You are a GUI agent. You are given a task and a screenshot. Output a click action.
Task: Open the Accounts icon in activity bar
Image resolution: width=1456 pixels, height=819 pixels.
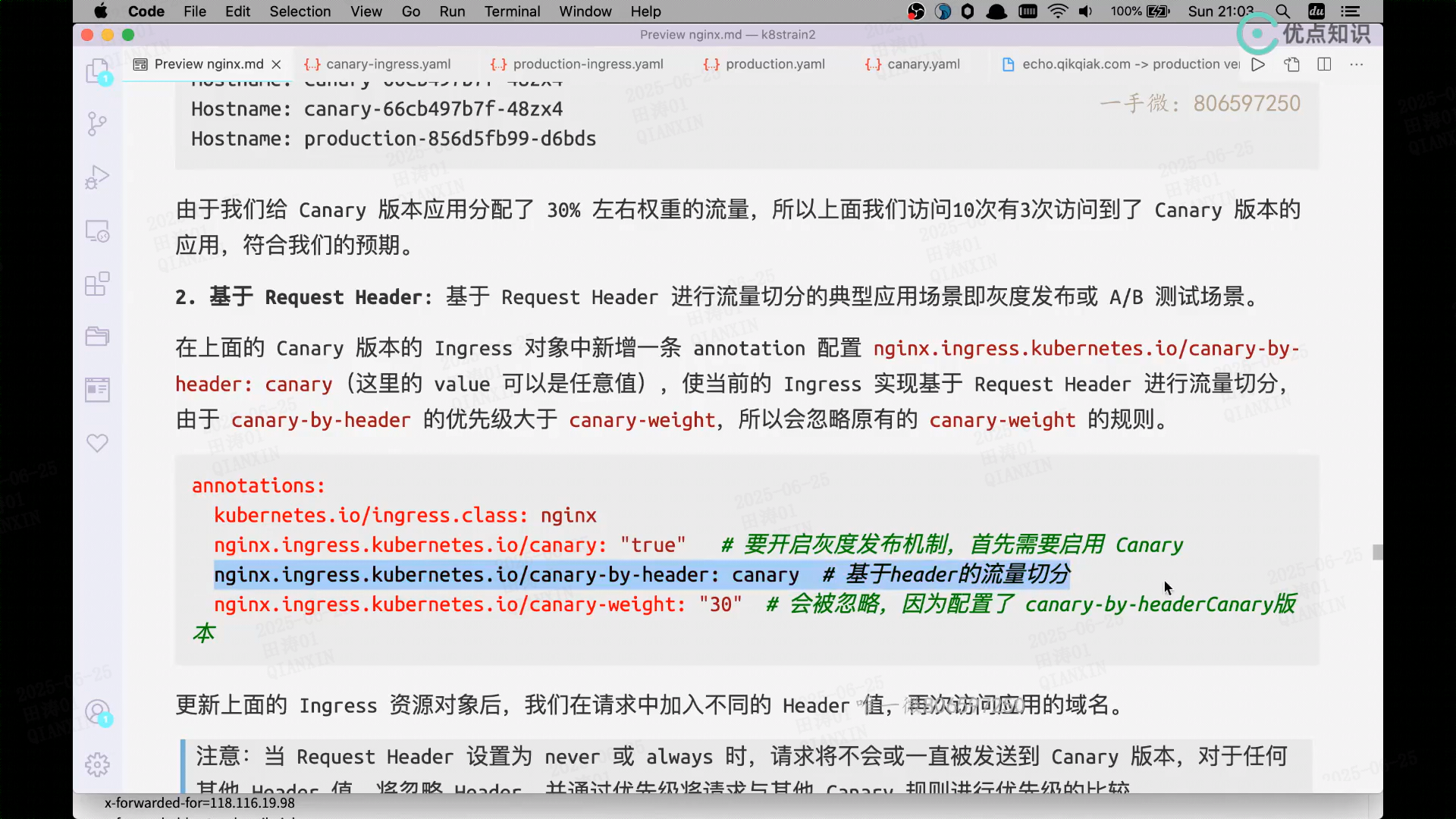[x=97, y=711]
